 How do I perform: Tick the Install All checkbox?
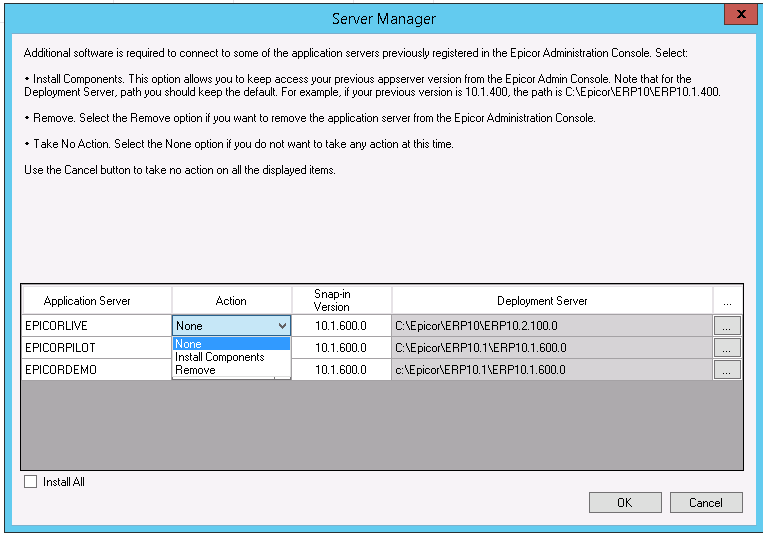31,481
